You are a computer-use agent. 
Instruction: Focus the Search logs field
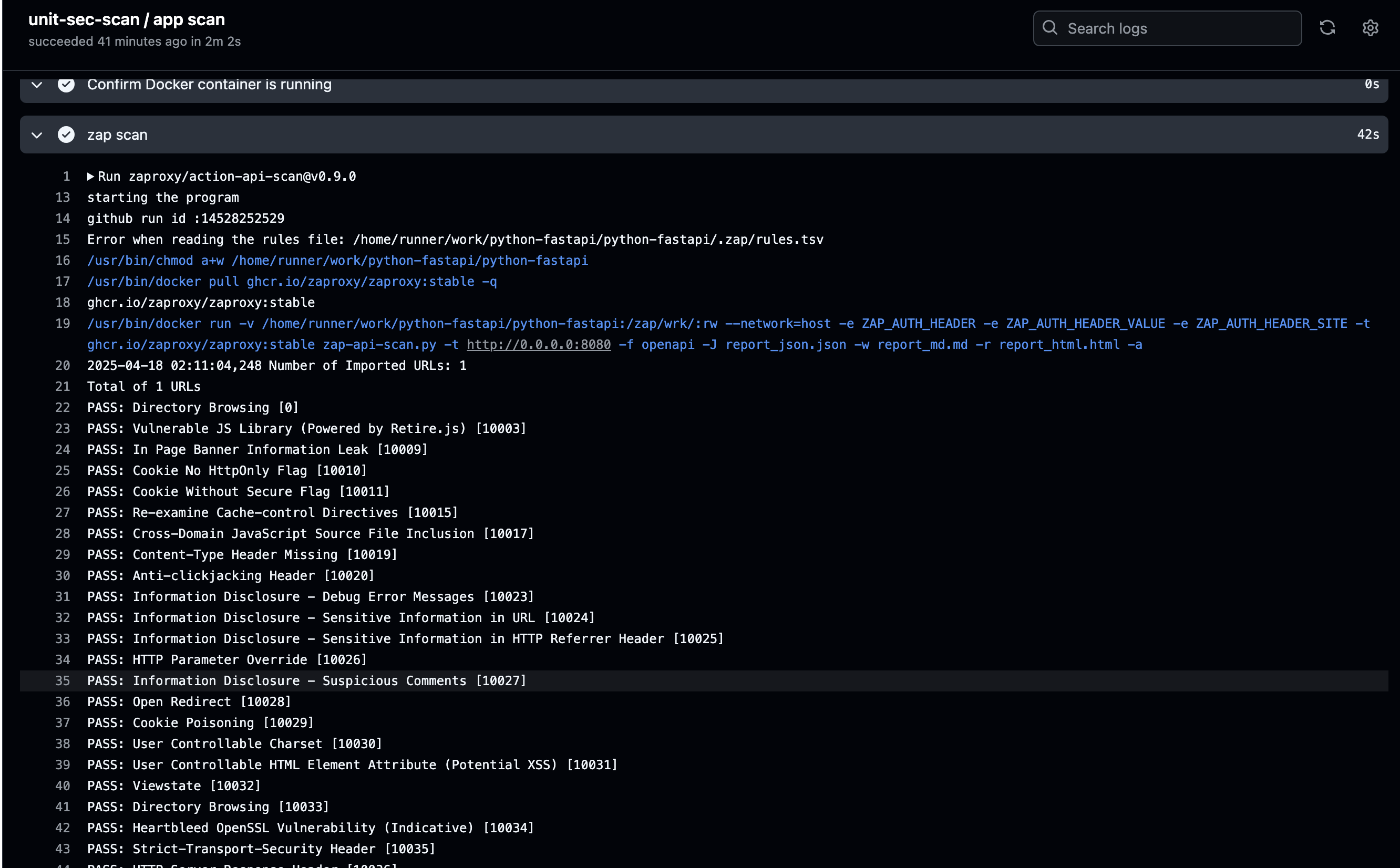pos(1167,28)
